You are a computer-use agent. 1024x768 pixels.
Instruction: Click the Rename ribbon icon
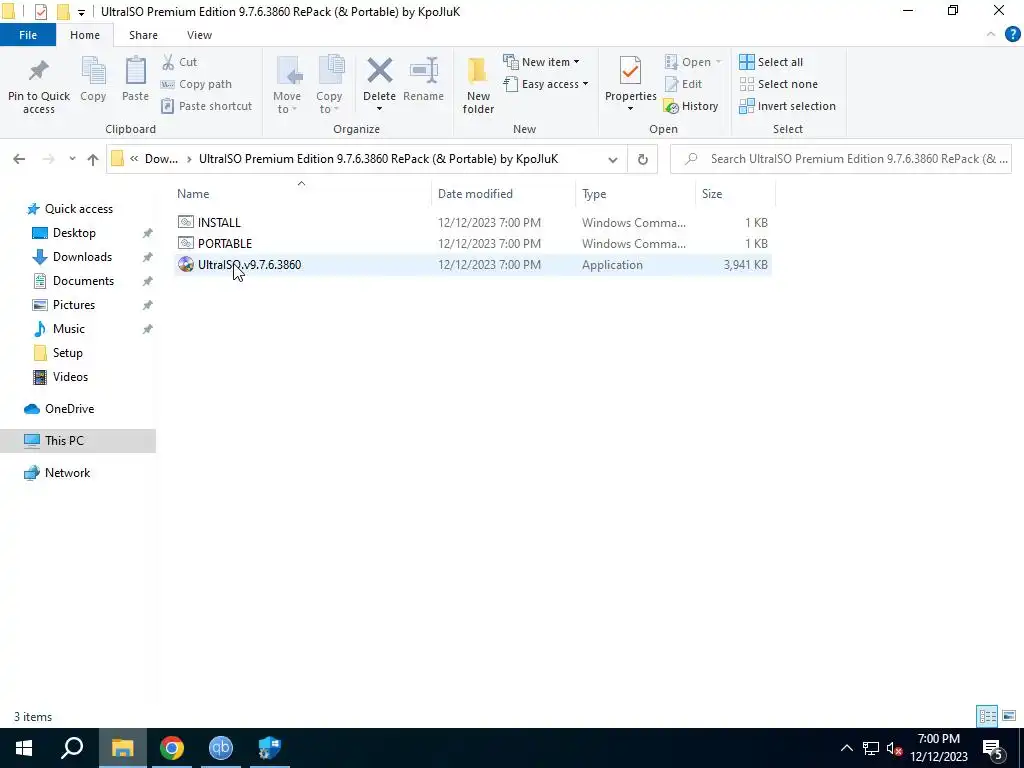(x=423, y=71)
